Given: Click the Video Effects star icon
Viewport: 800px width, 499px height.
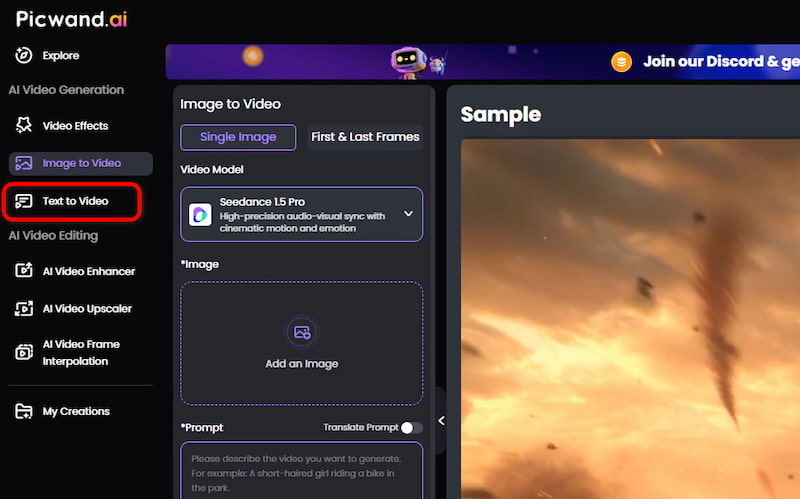Looking at the screenshot, I should tap(23, 125).
